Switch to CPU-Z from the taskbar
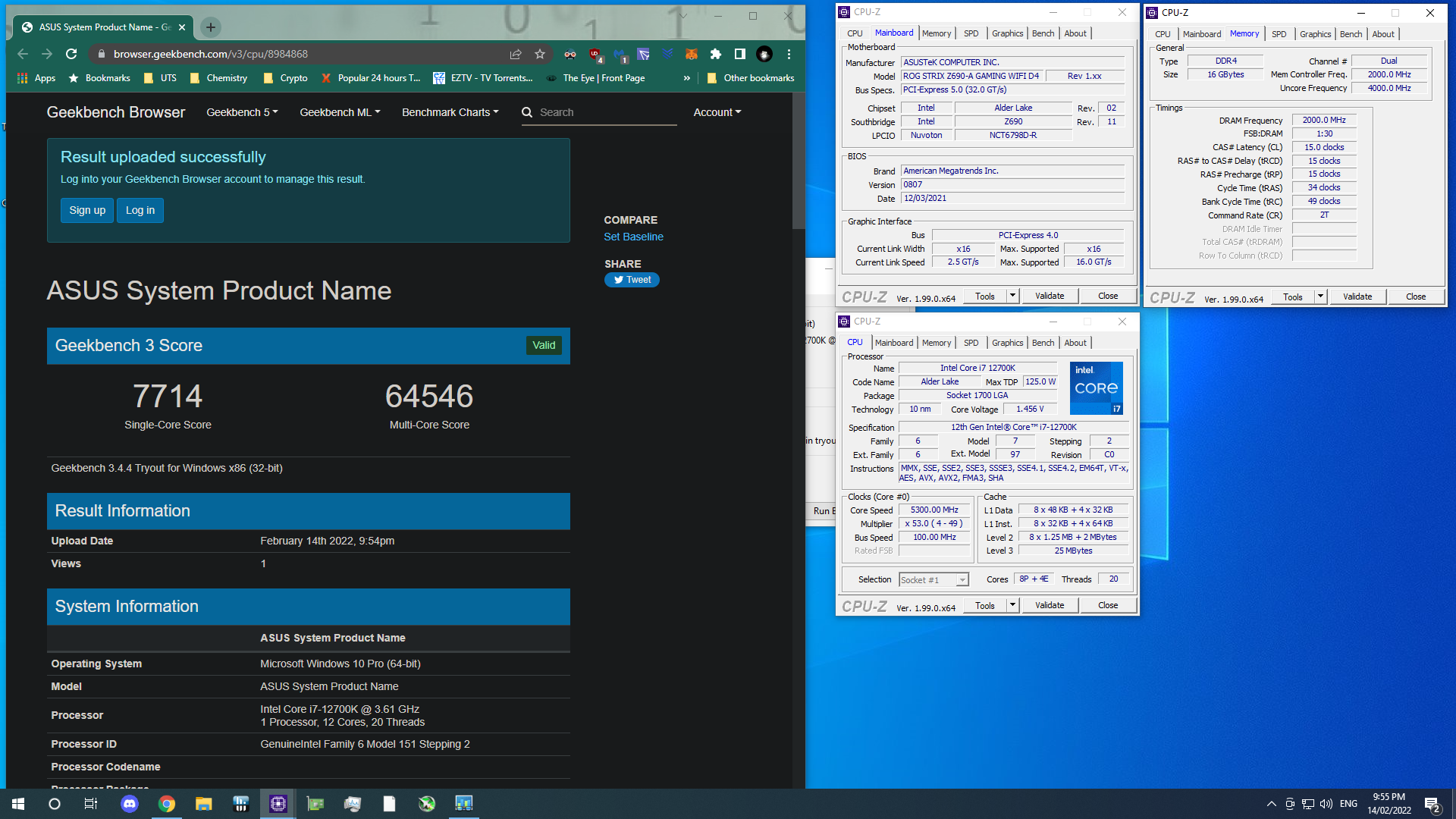The width and height of the screenshot is (1456, 819). [x=278, y=804]
